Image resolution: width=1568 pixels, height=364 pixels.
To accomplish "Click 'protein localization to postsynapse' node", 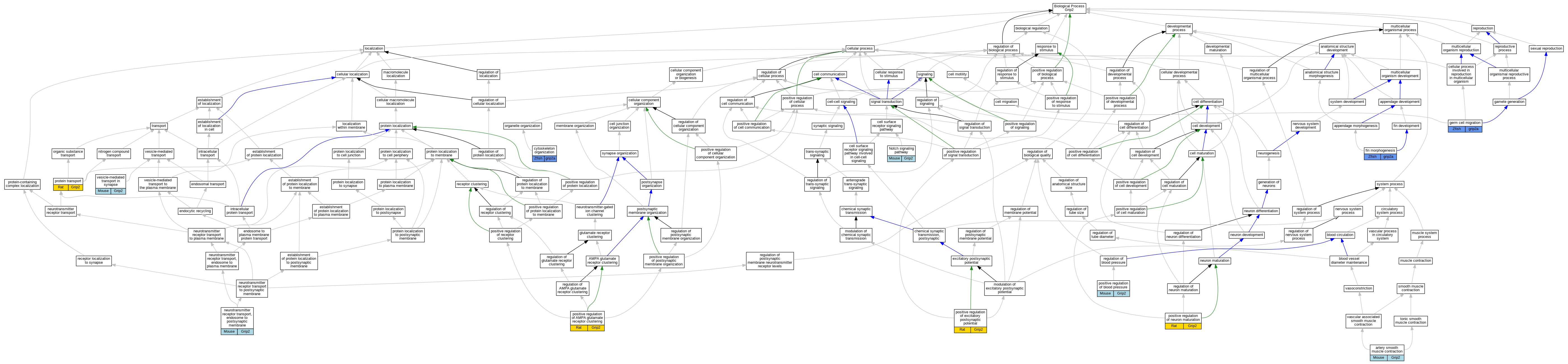I will [x=388, y=211].
